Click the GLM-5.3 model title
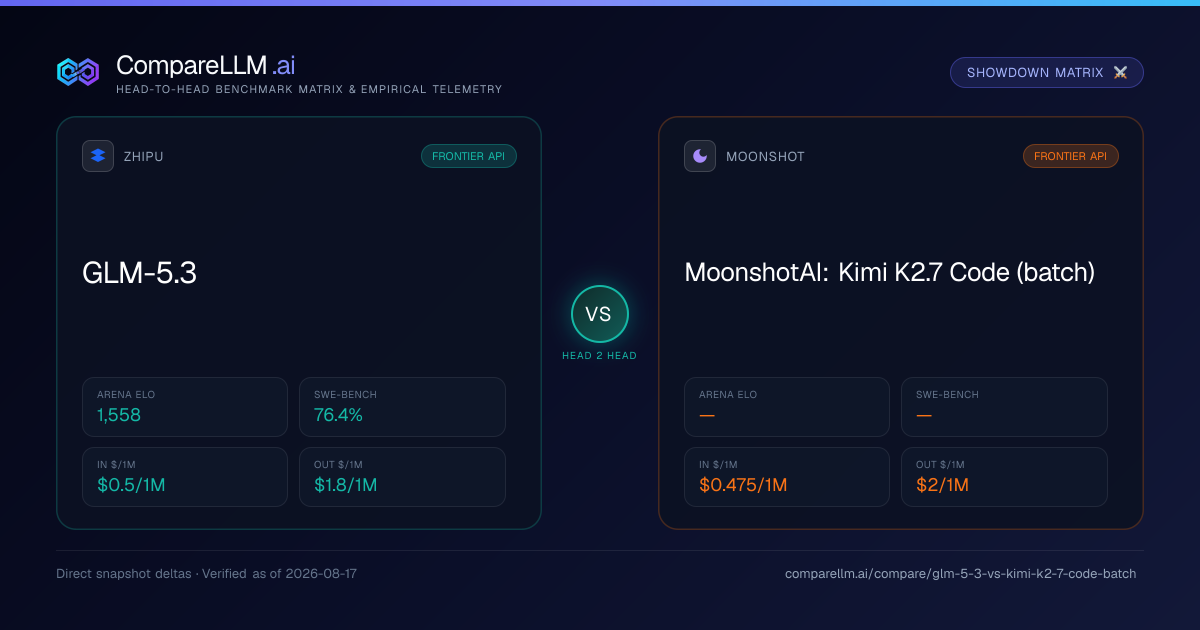Viewport: 1200px width, 630px height. tap(139, 273)
